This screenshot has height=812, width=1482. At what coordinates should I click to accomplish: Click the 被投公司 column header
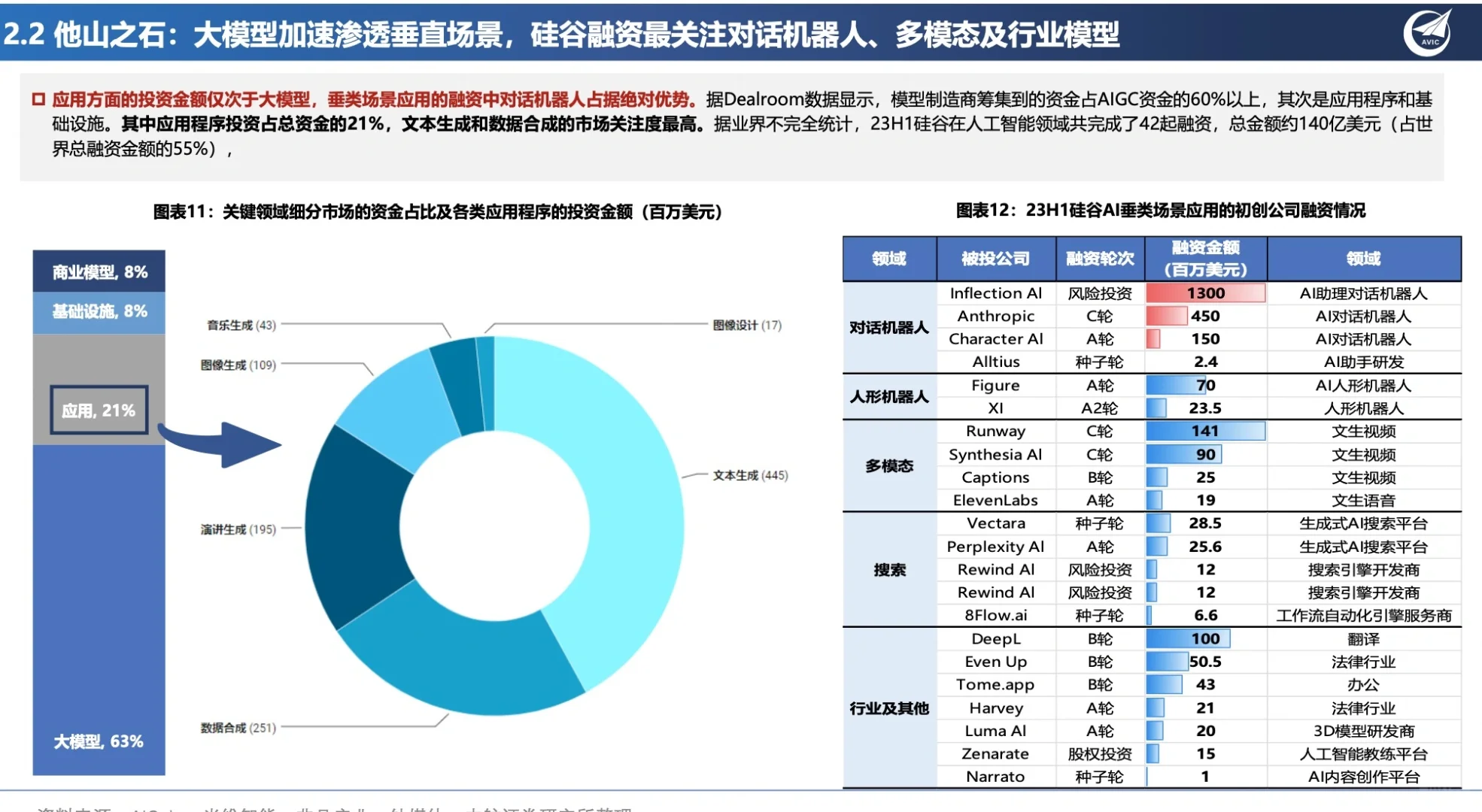click(x=996, y=259)
